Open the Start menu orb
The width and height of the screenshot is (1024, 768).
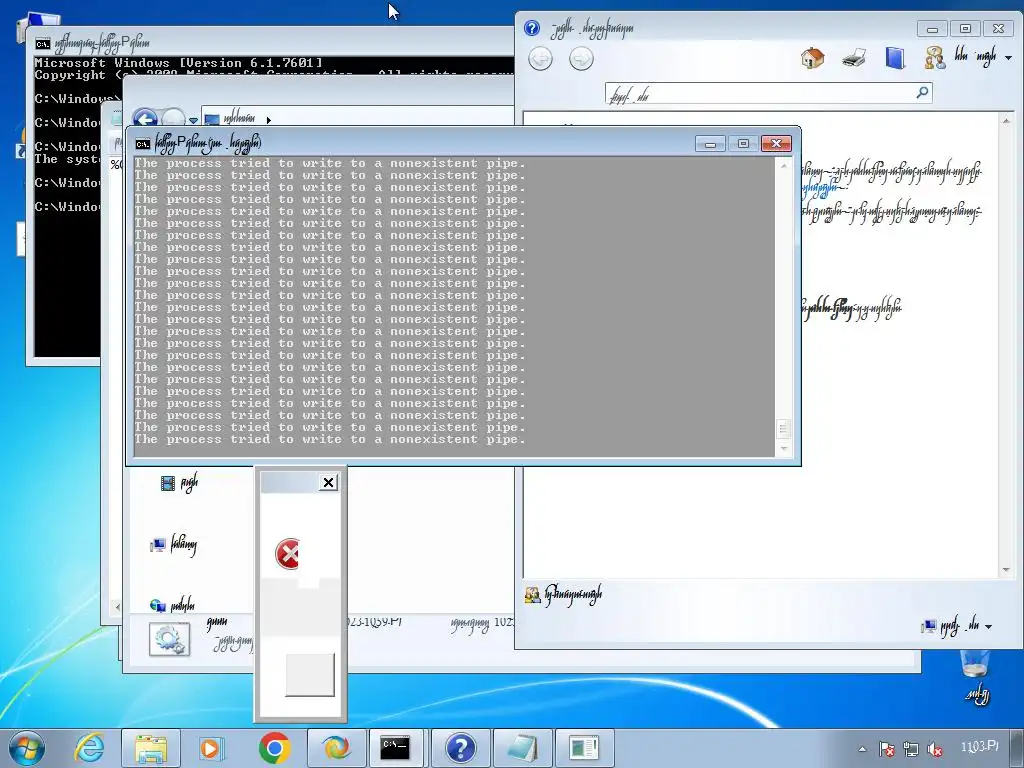click(27, 748)
